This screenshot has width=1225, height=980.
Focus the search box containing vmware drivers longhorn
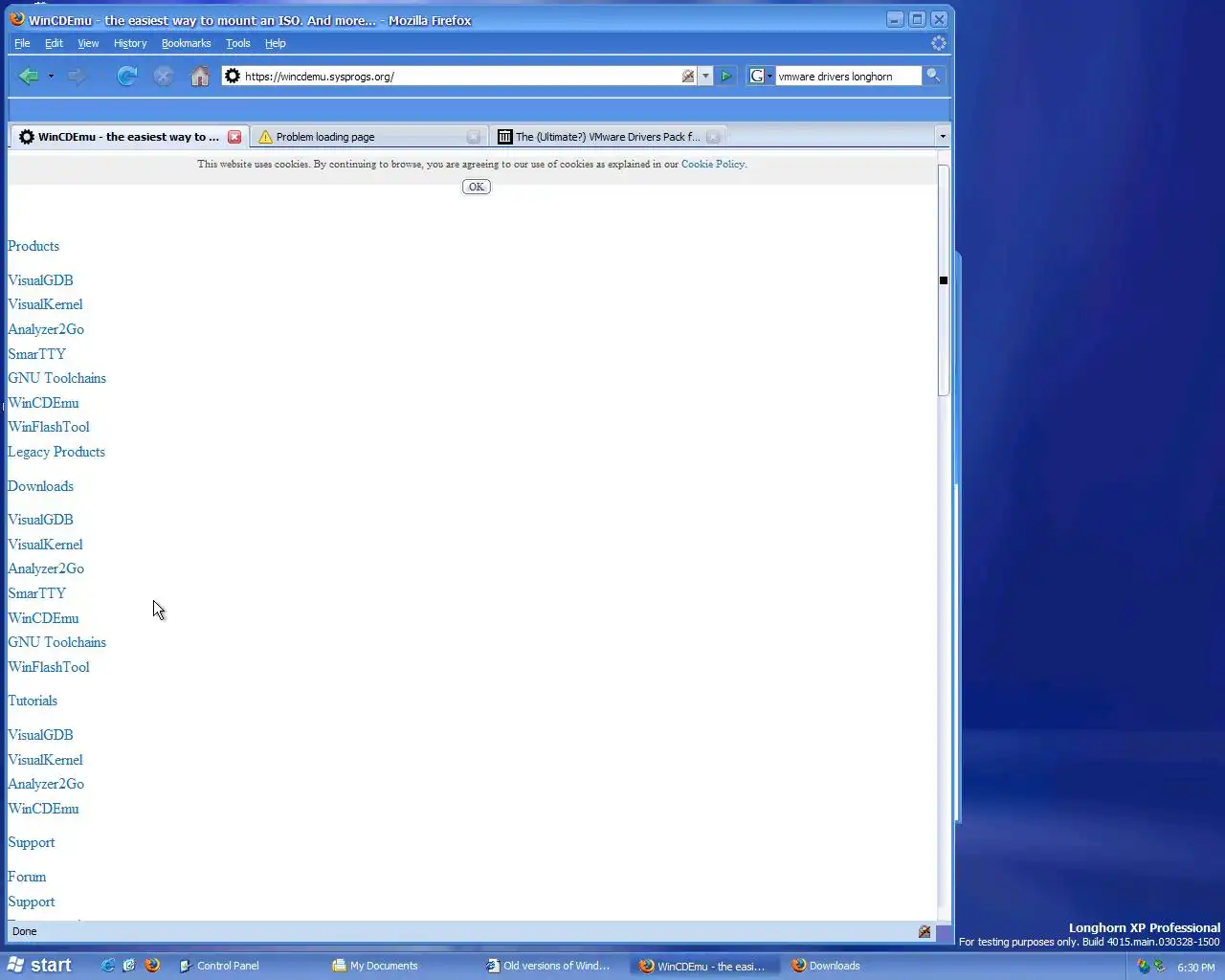pos(848,77)
